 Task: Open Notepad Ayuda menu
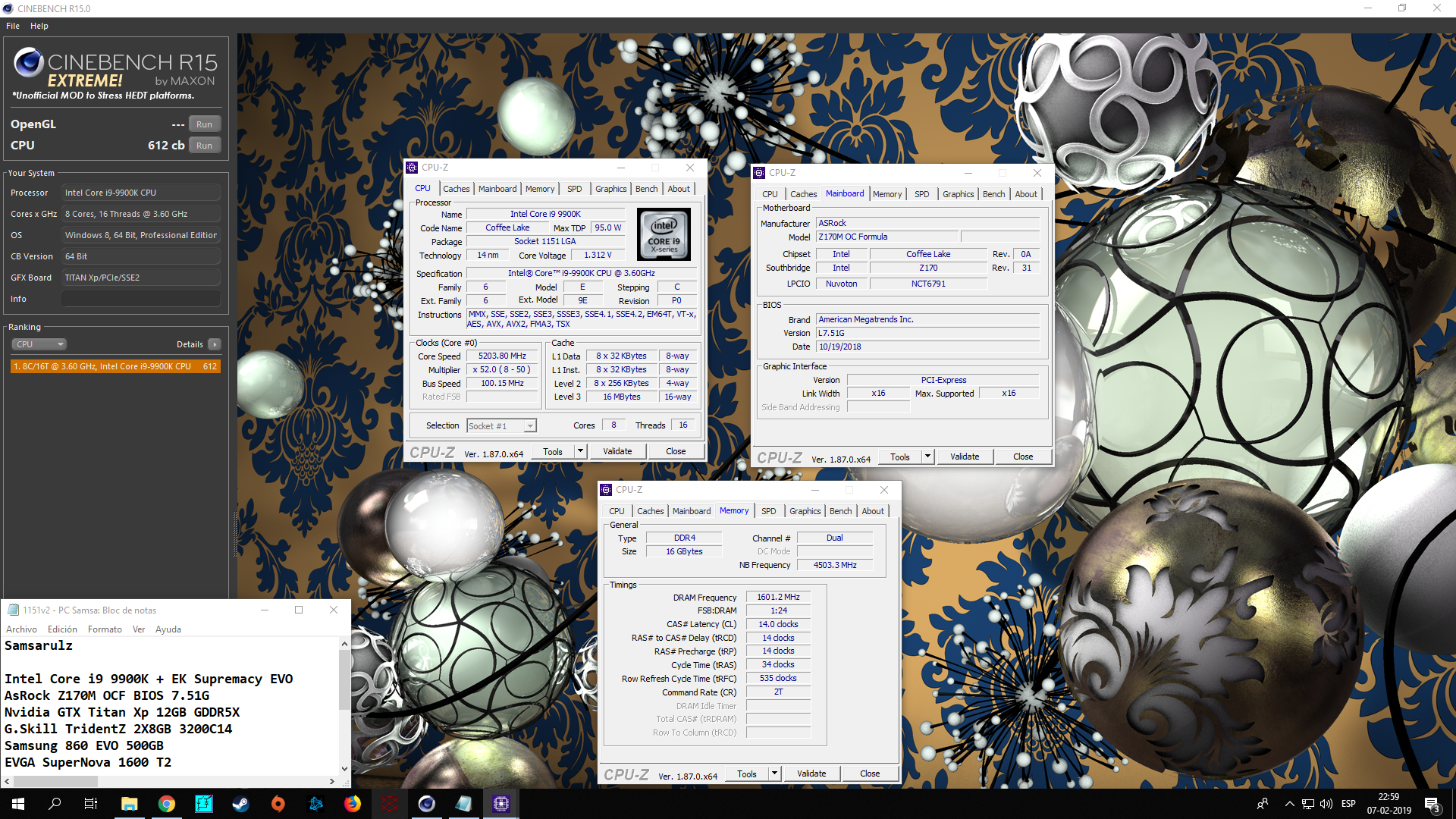[168, 629]
